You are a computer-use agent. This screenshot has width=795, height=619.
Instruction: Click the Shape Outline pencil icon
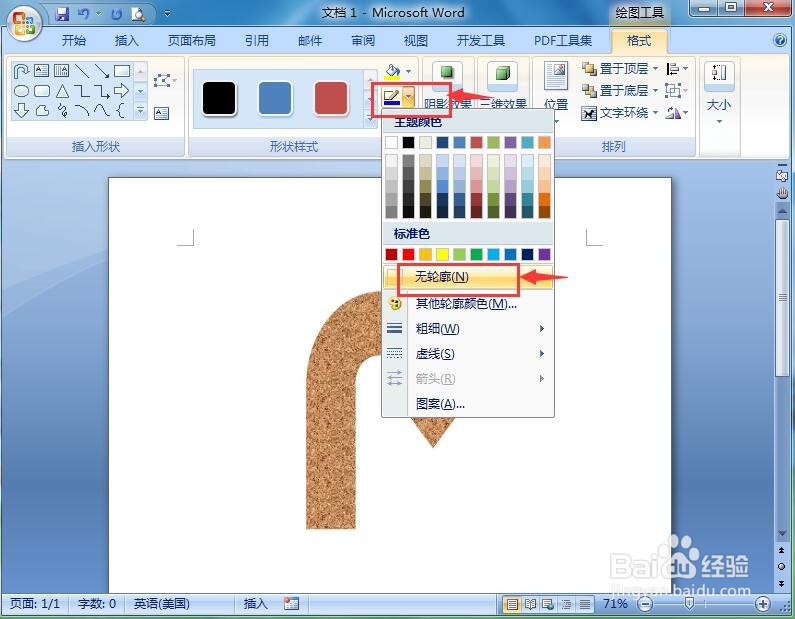click(x=392, y=96)
